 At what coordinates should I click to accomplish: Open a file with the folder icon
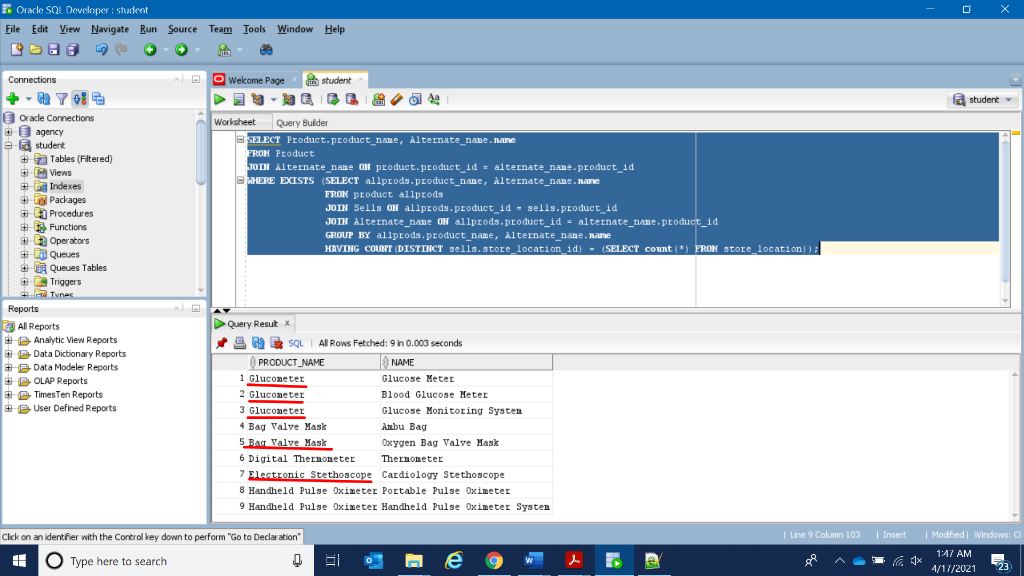(35, 50)
